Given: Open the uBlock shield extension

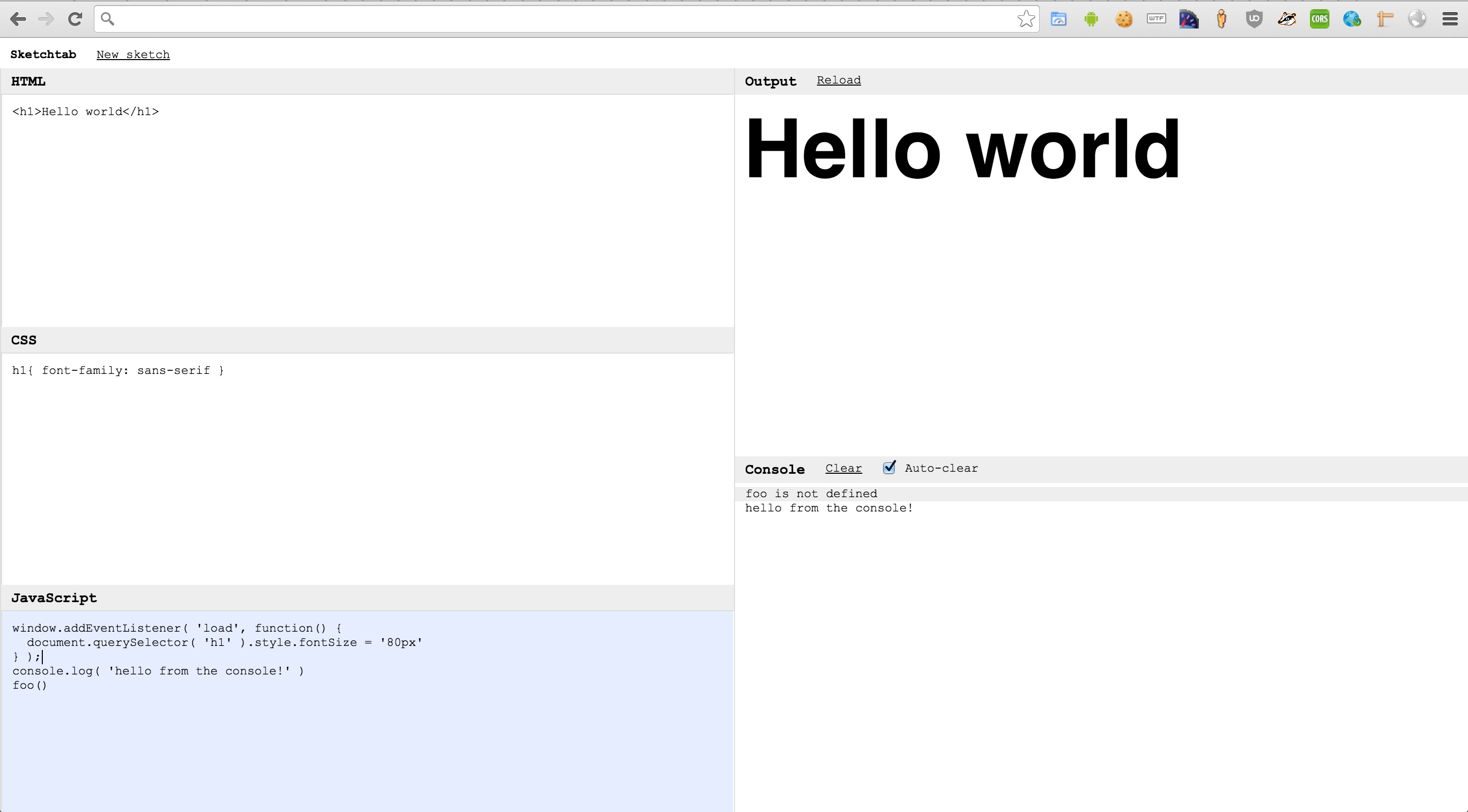Looking at the screenshot, I should pos(1254,19).
